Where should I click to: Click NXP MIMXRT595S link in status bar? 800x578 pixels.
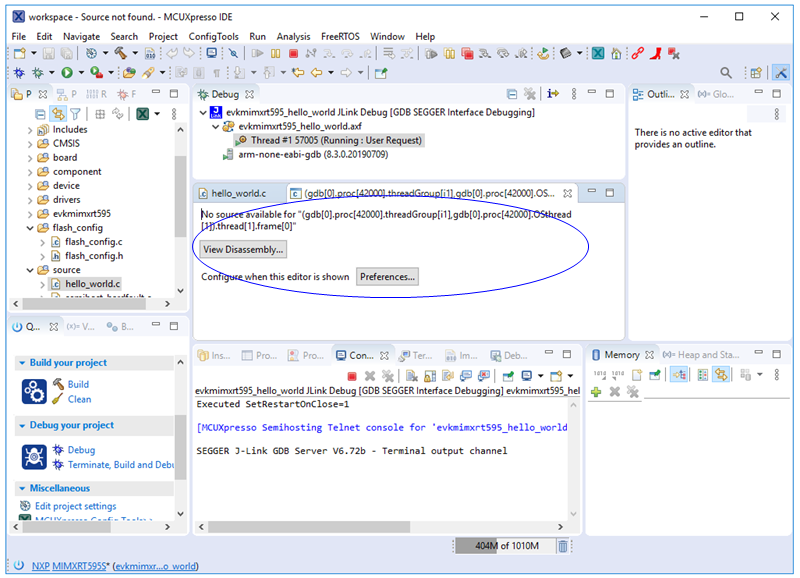pos(69,566)
